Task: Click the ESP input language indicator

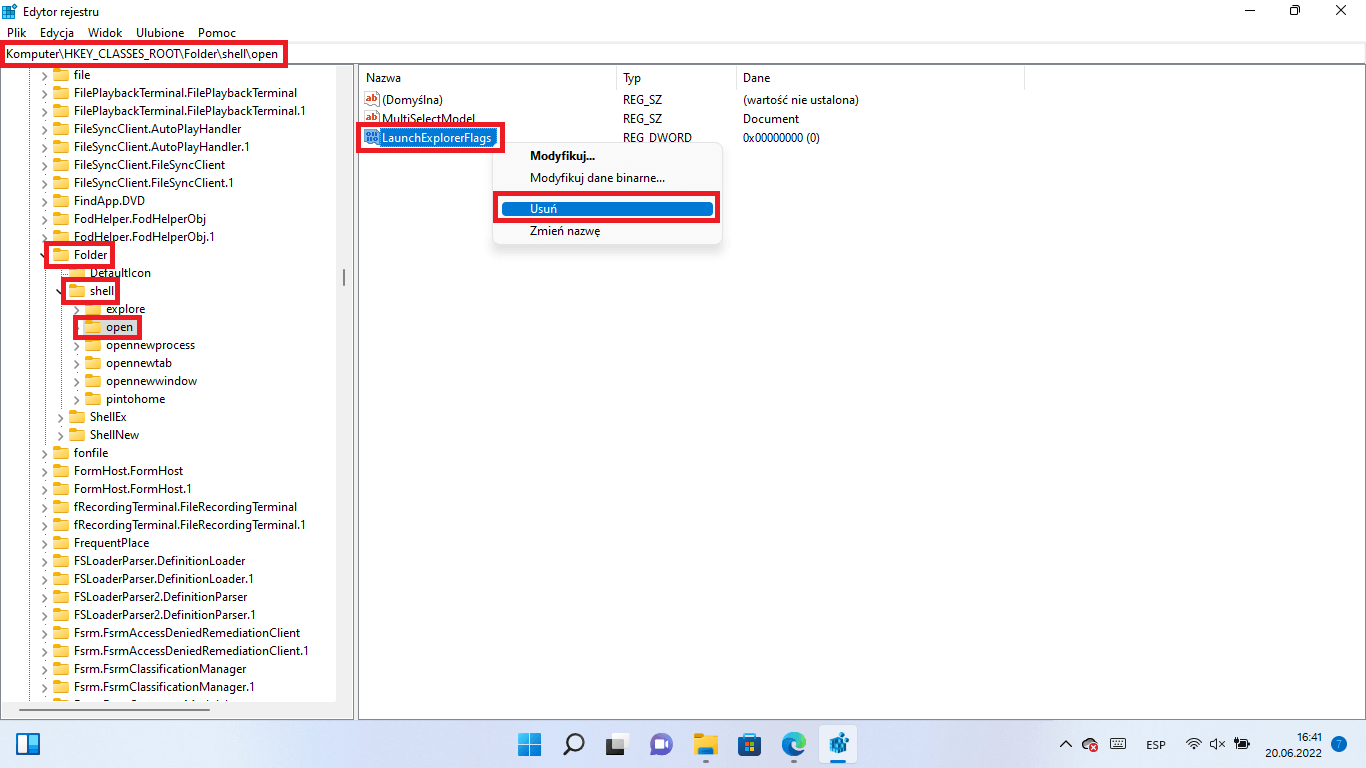Action: (1156, 745)
